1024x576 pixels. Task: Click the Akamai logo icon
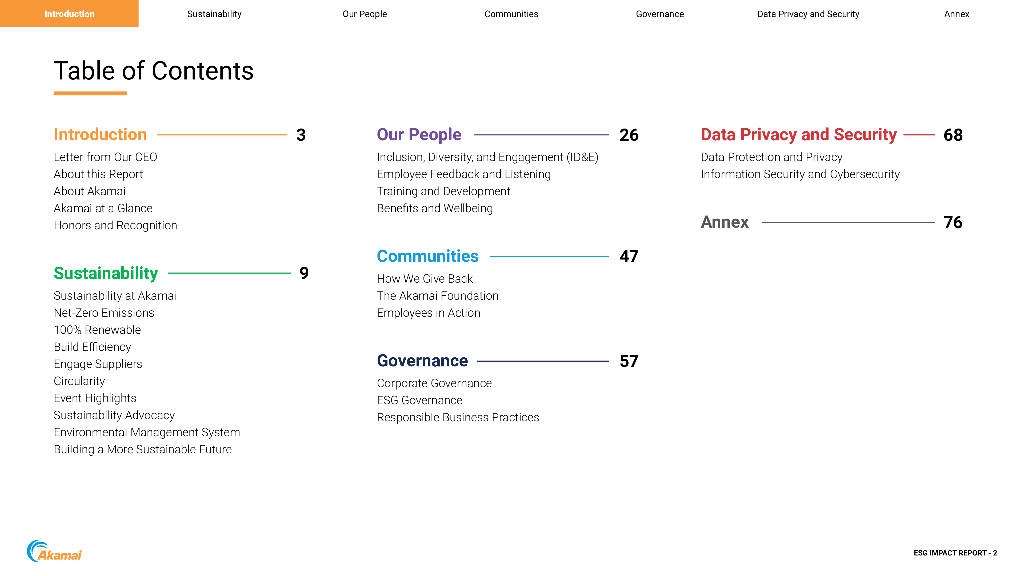pyautogui.click(x=54, y=551)
